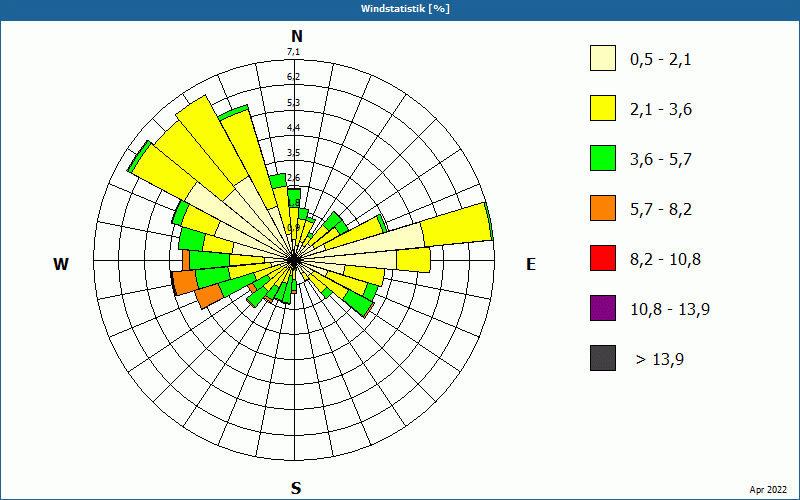Image resolution: width=800 pixels, height=500 pixels.
Task: Click the S compass direction label
Action: 296,488
